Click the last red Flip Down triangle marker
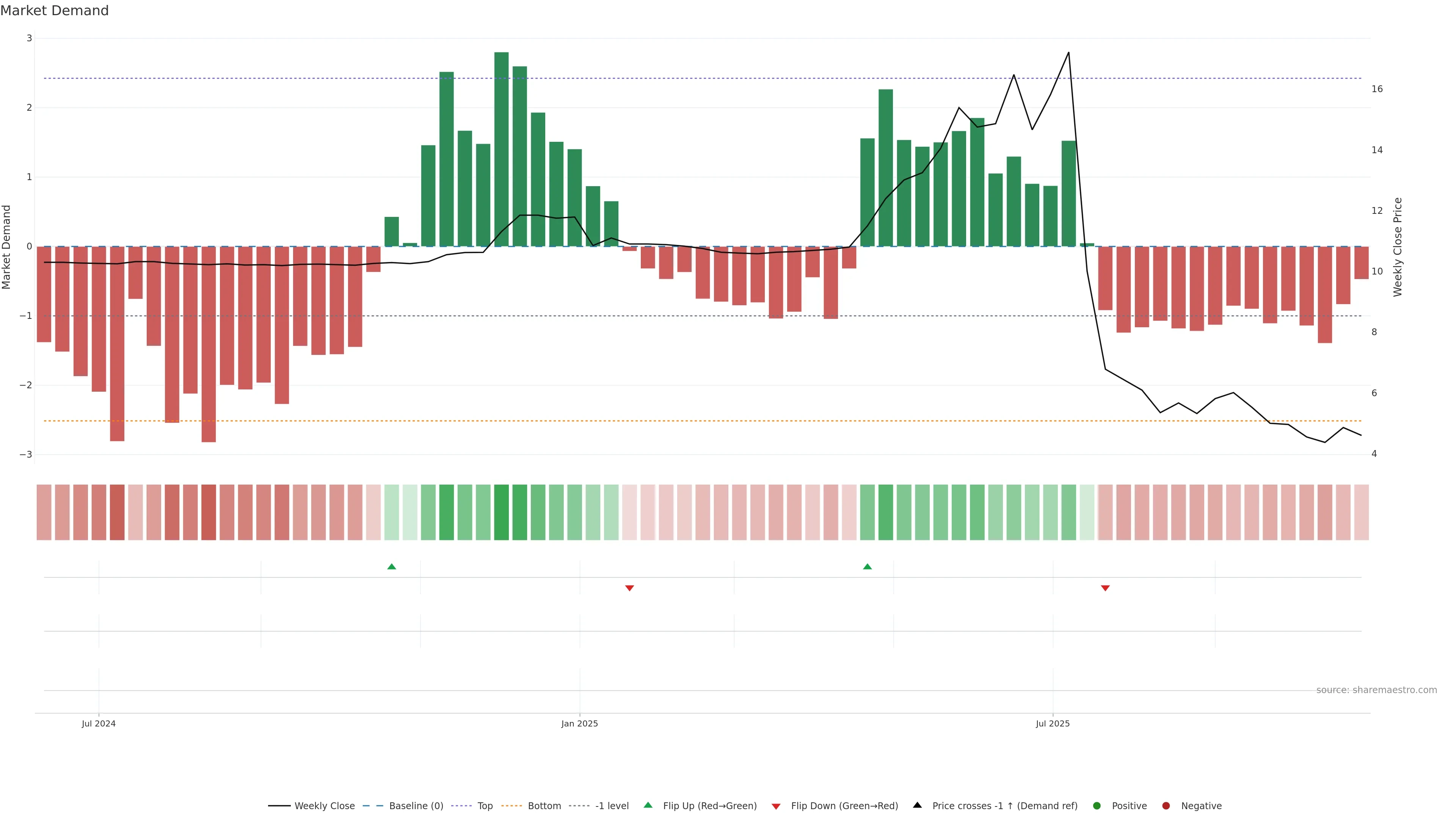 pos(1105,588)
